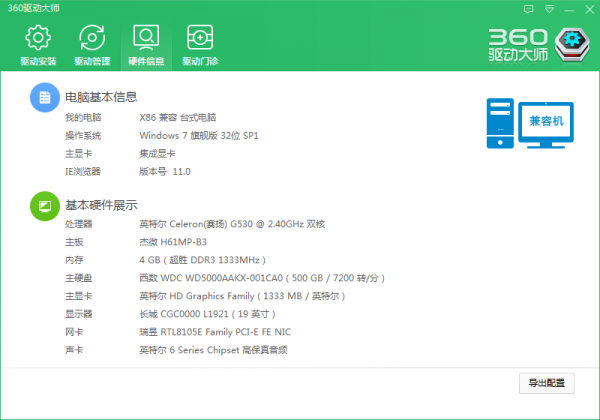This screenshot has height=420, width=600.
Task: Click the 360驱动大师 window title text
Action: click(33, 8)
